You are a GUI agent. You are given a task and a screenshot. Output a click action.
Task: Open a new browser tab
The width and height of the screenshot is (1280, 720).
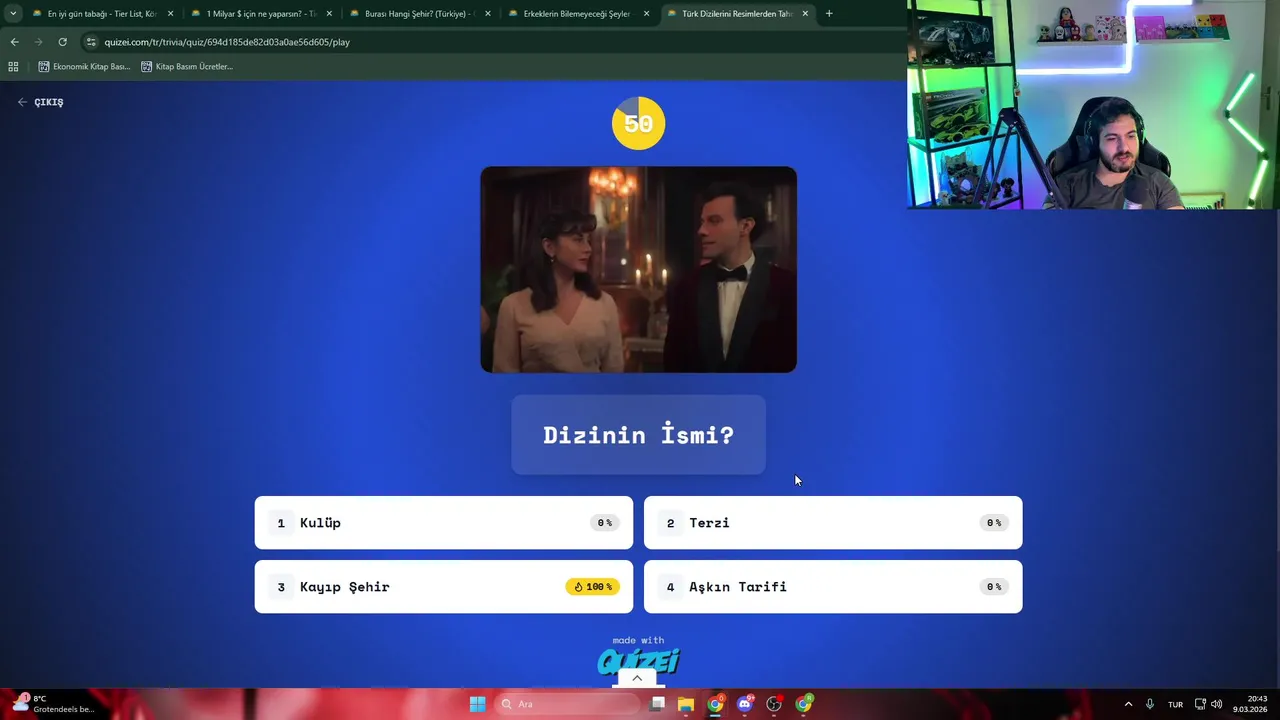(828, 14)
